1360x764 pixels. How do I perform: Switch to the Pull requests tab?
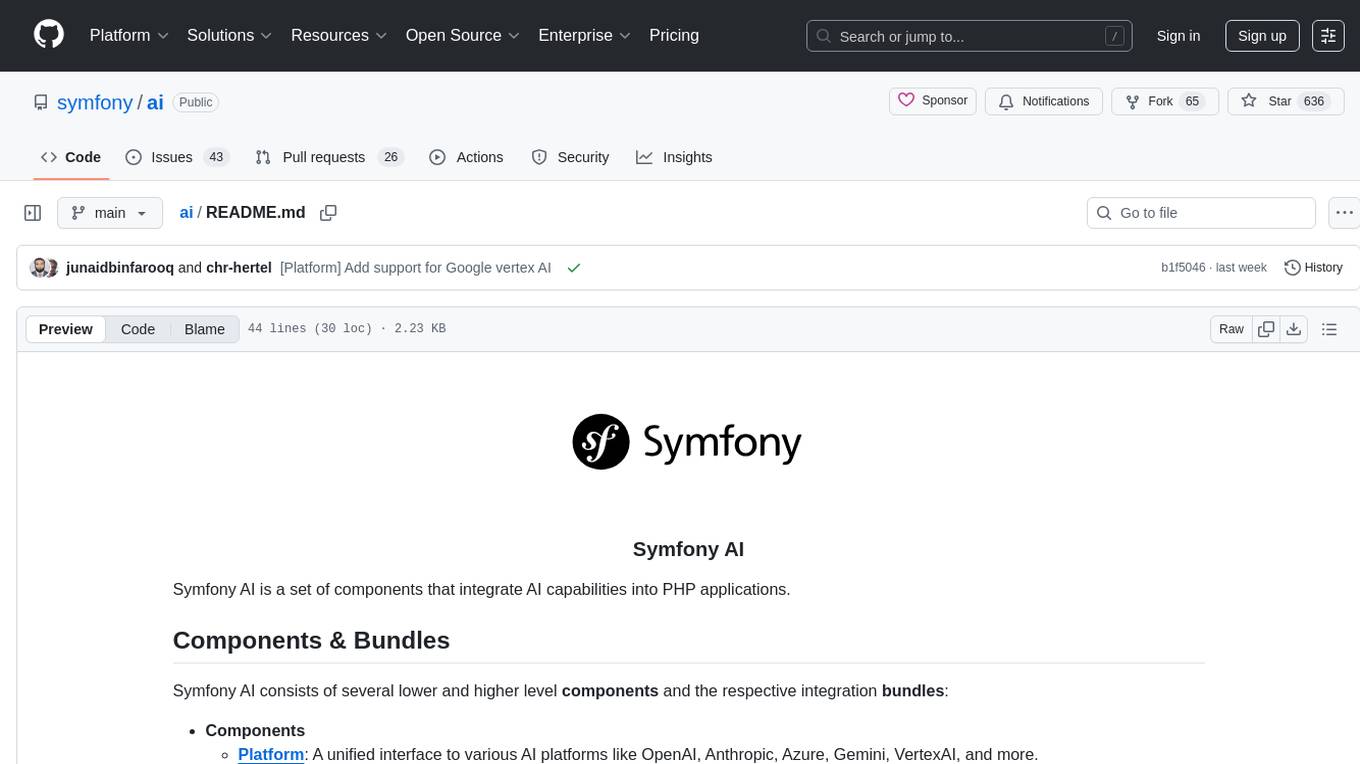[x=328, y=157]
